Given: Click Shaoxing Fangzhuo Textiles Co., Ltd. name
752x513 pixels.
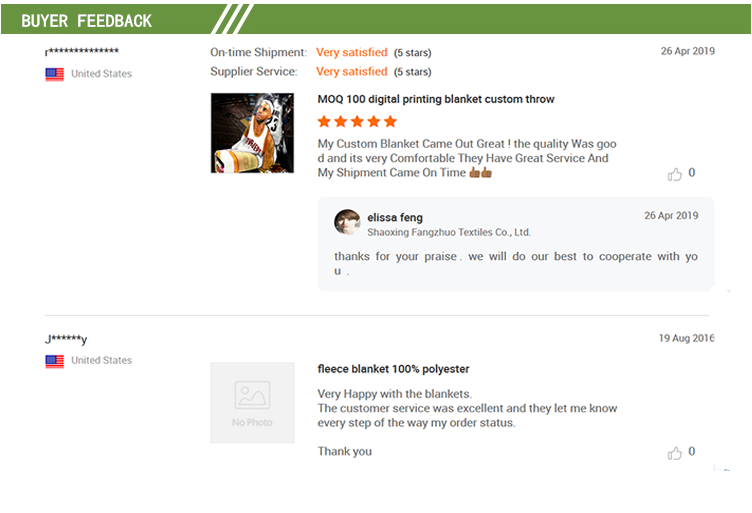Looking at the screenshot, I should click(449, 233).
